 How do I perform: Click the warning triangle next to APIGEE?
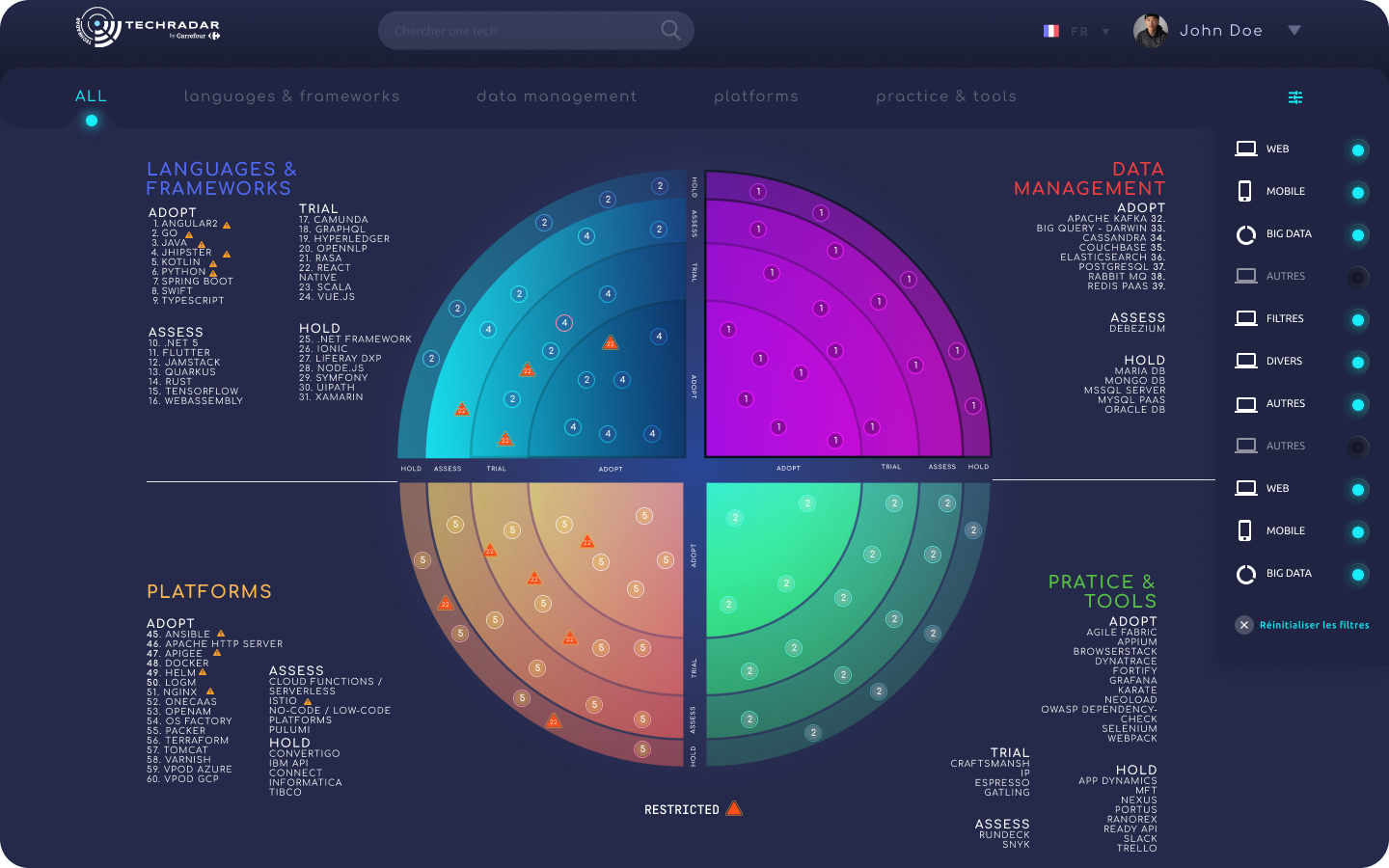point(217,653)
